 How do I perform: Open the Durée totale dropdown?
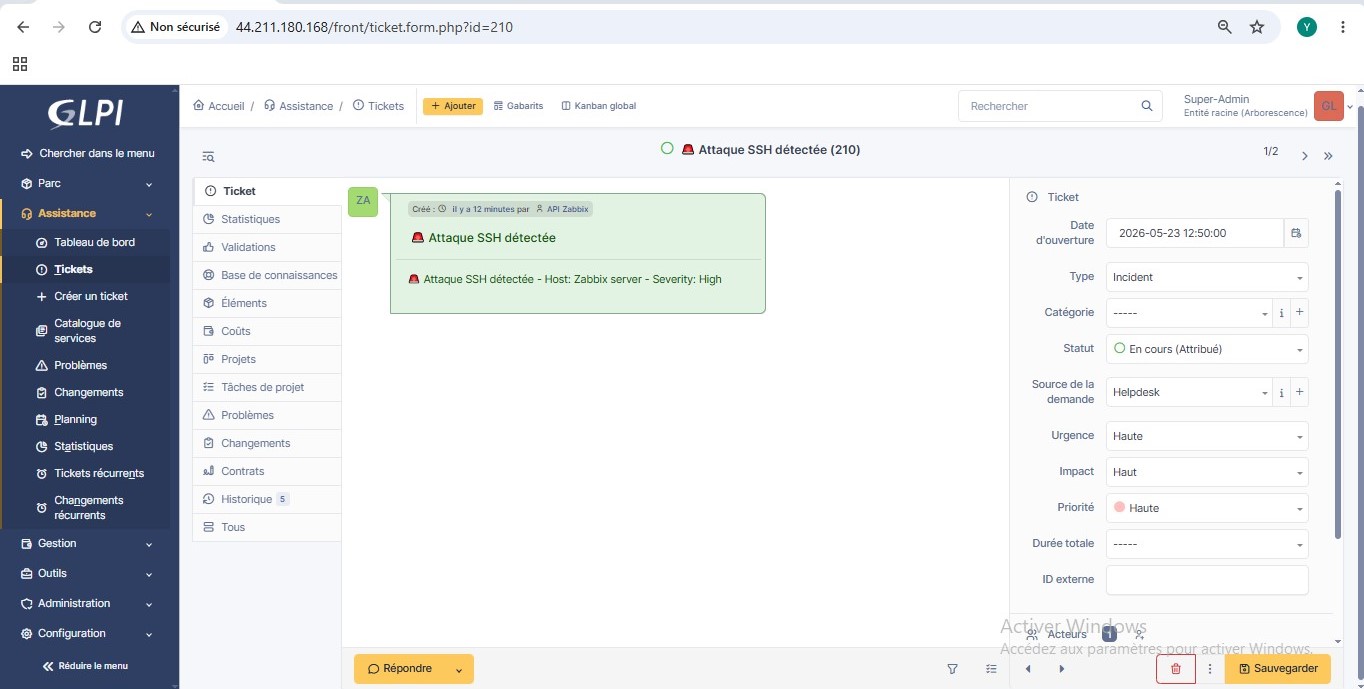click(x=1207, y=544)
